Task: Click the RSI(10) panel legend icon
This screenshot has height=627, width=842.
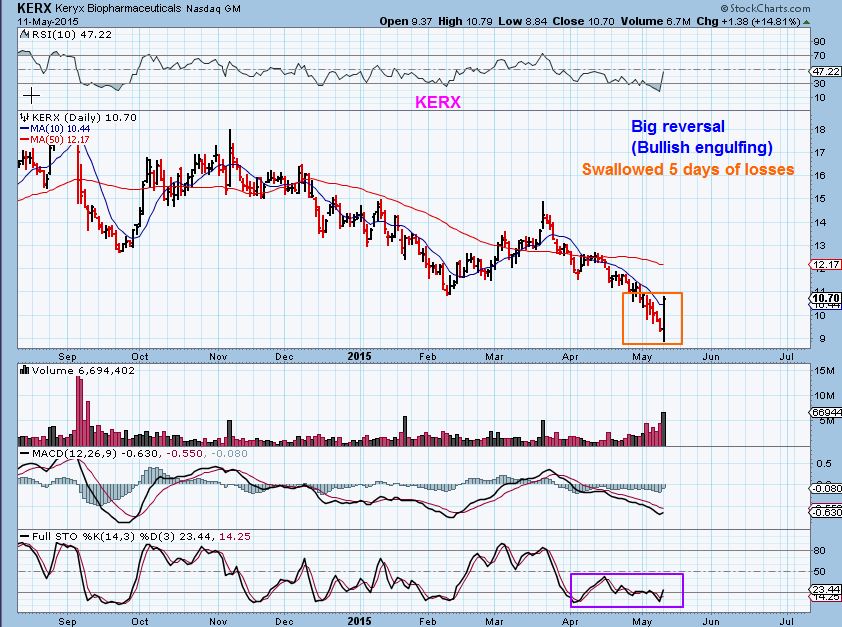Action: click(x=24, y=34)
